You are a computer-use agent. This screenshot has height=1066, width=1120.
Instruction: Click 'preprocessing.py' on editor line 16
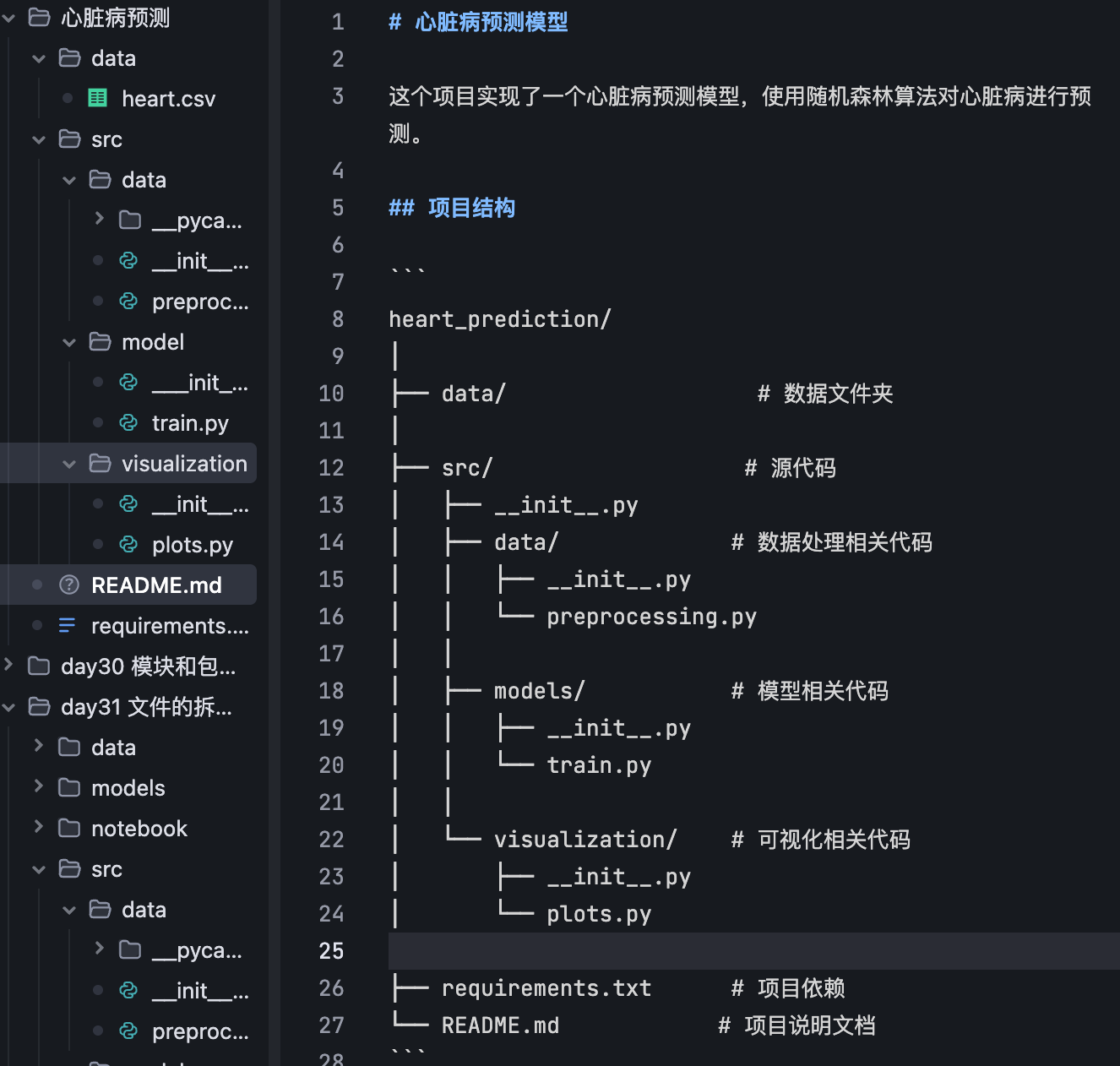click(651, 617)
